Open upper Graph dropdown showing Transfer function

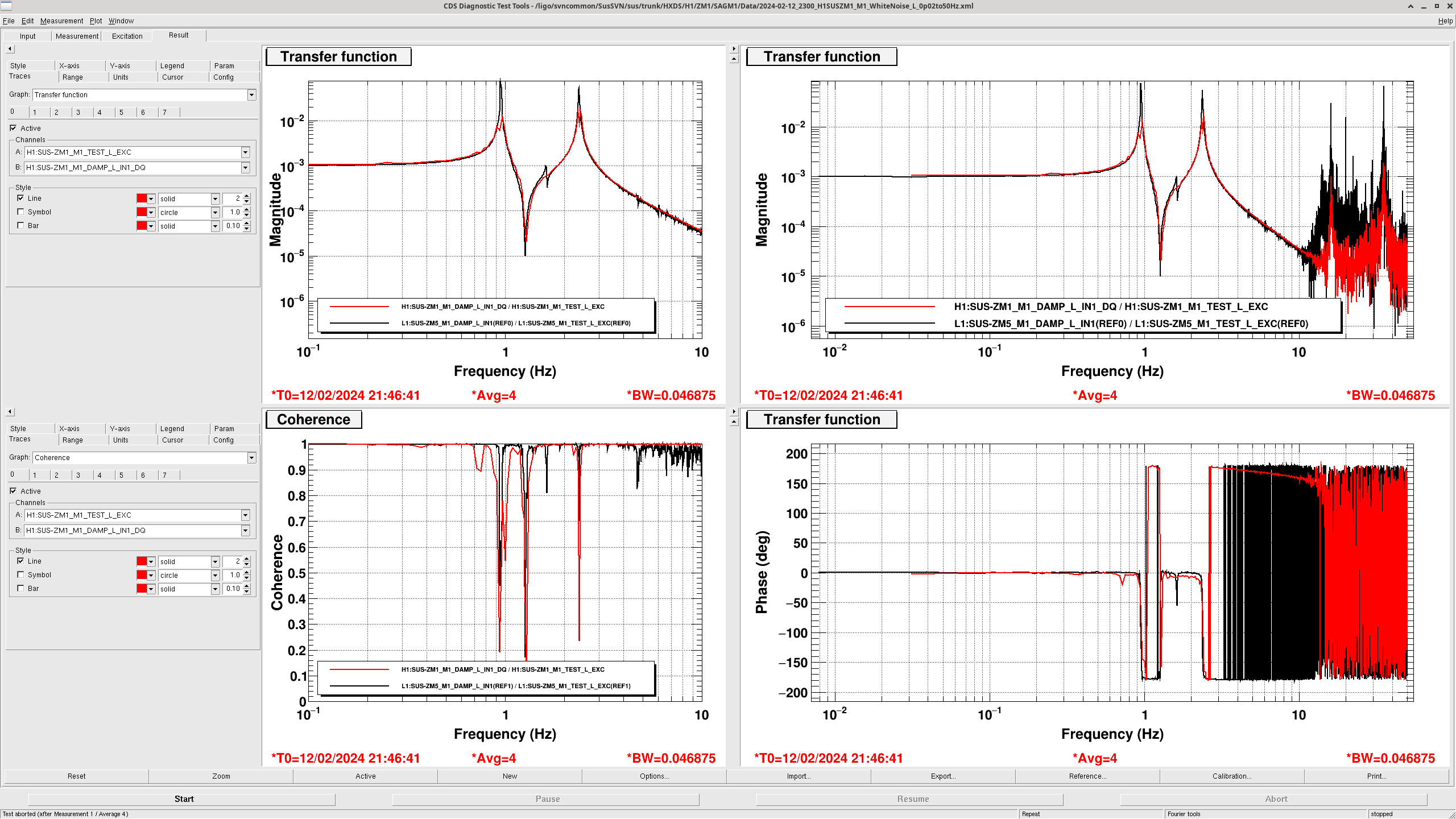point(251,95)
